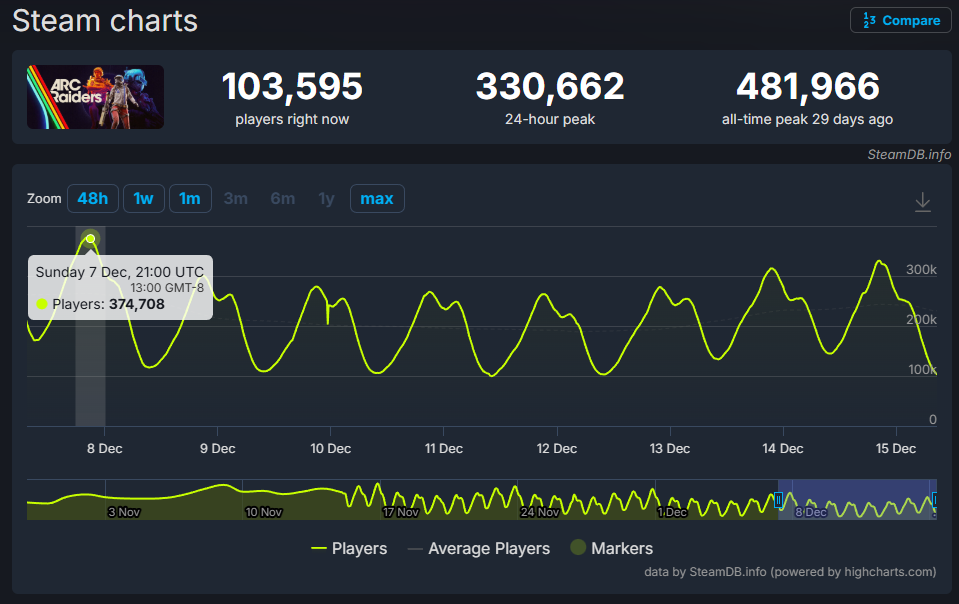Click the 8 Dec axis label
The width and height of the screenshot is (959, 604).
pyautogui.click(x=105, y=449)
